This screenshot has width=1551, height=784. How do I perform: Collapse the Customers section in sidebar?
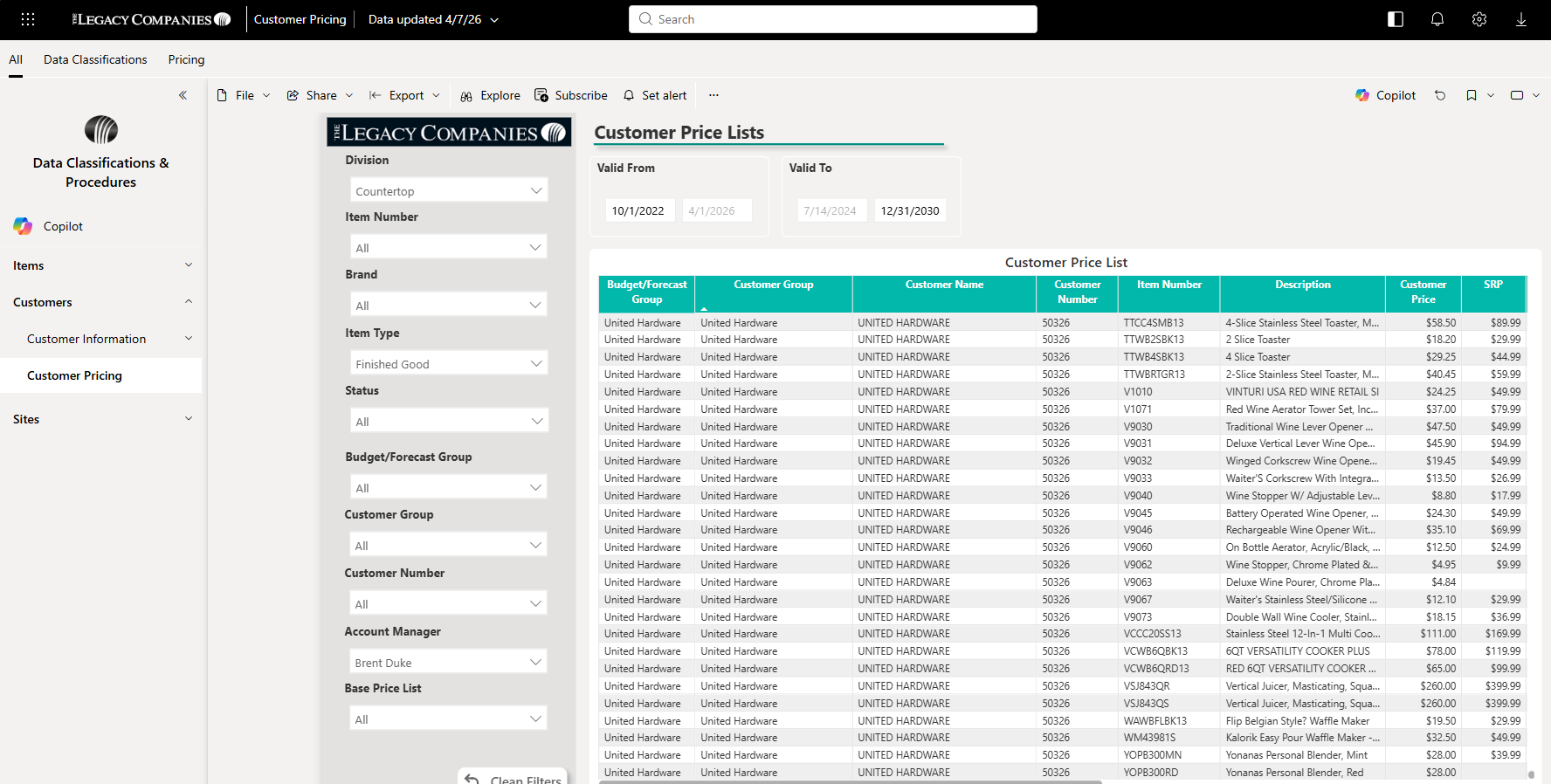tap(101, 302)
